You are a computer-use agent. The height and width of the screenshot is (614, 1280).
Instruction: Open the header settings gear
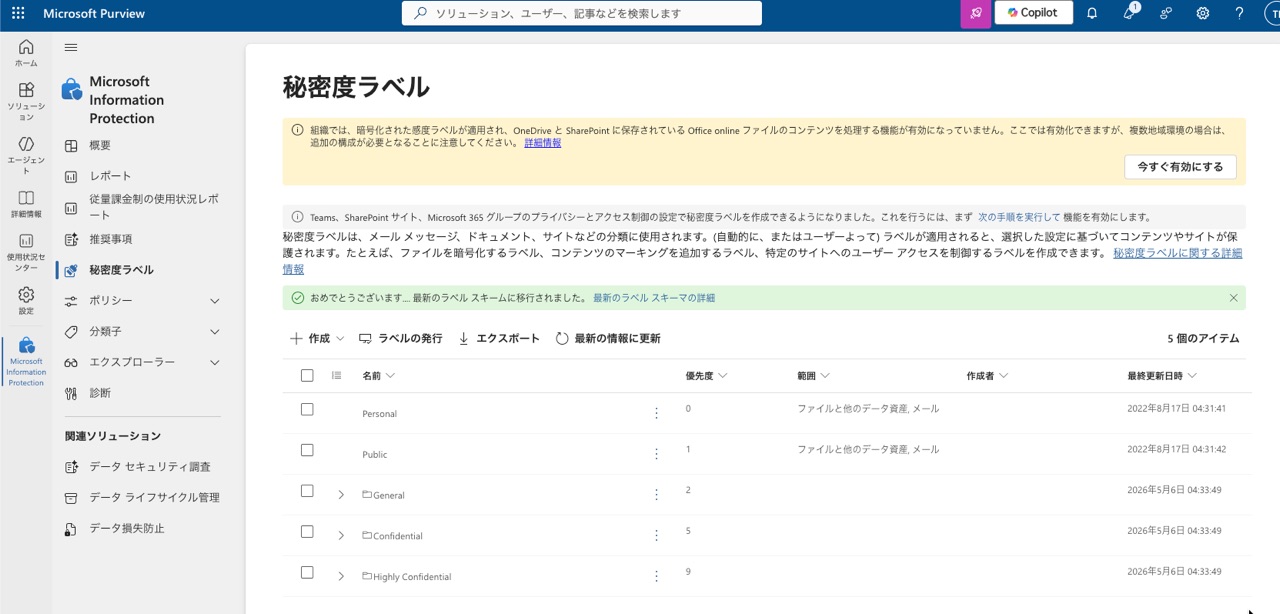[x=1203, y=13]
